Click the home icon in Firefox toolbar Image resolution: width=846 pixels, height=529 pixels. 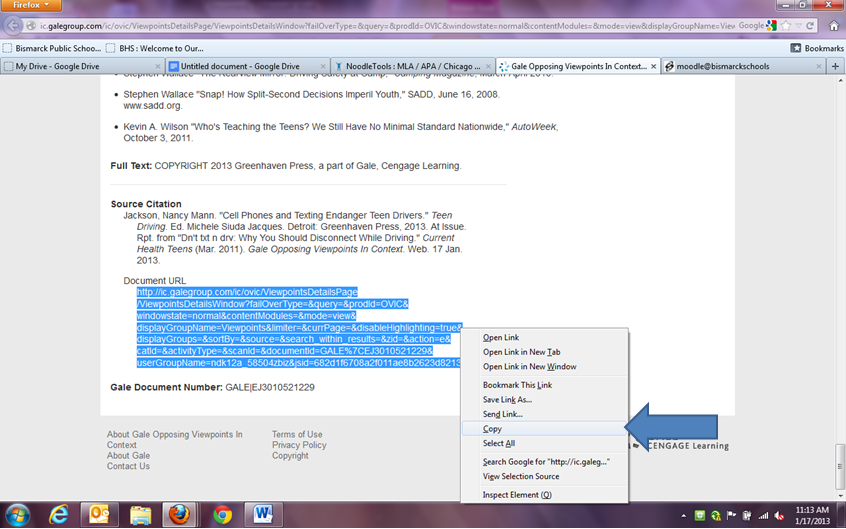(834, 25)
